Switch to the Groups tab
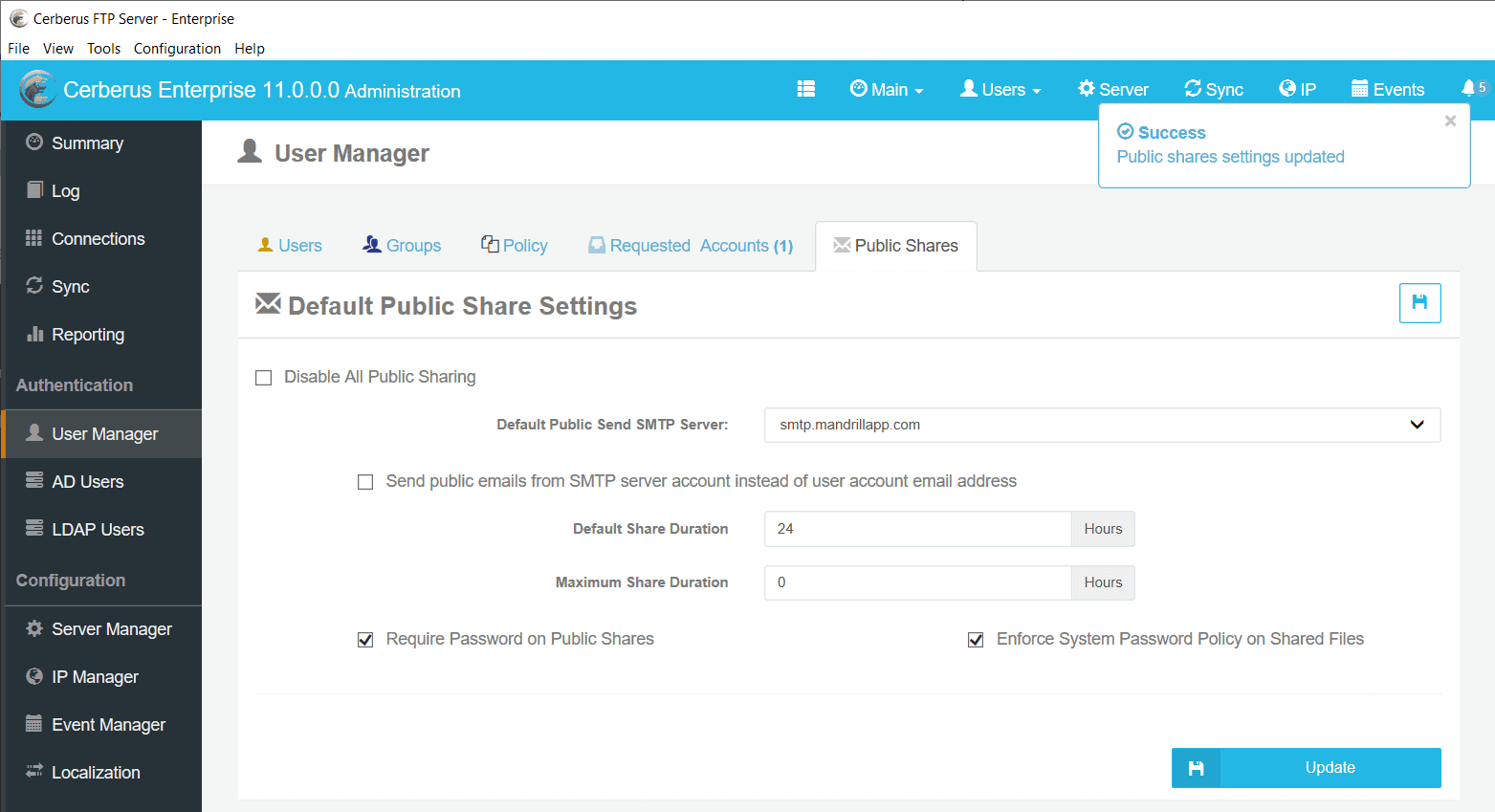The height and width of the screenshot is (812, 1495). tap(402, 246)
